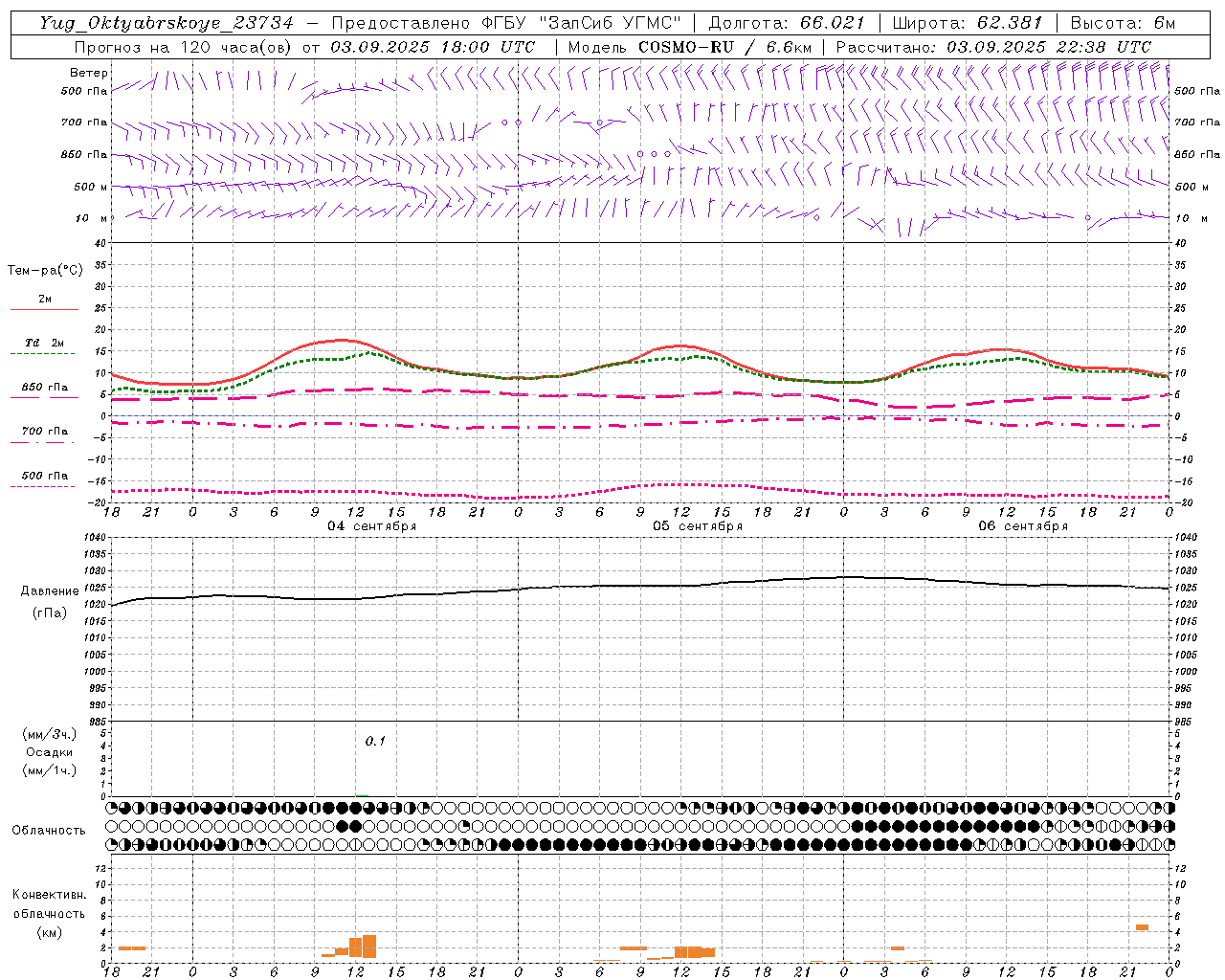
Task: Click the tallest orange convective bar near 12h on 04 сентября
Action: (x=369, y=947)
